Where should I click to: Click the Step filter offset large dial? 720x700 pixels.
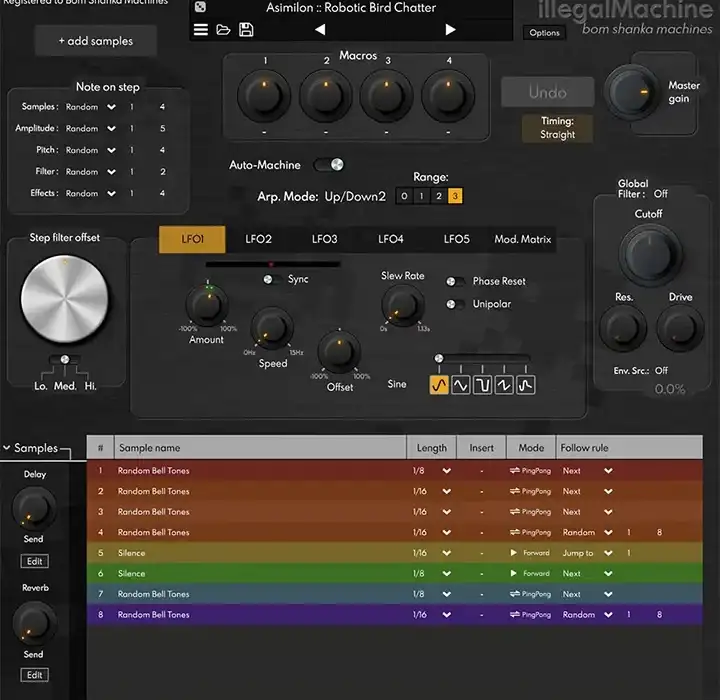click(65, 299)
